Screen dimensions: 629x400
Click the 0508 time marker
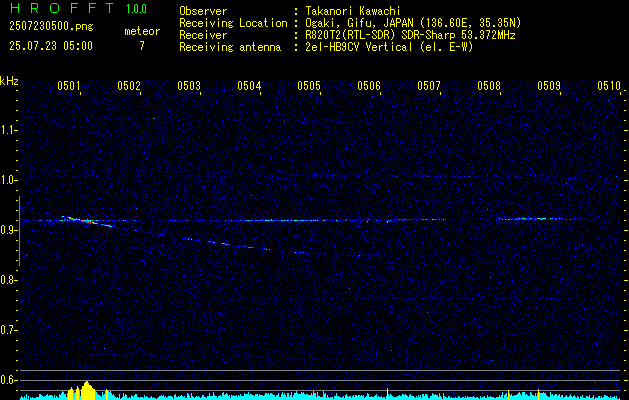pyautogui.click(x=489, y=85)
